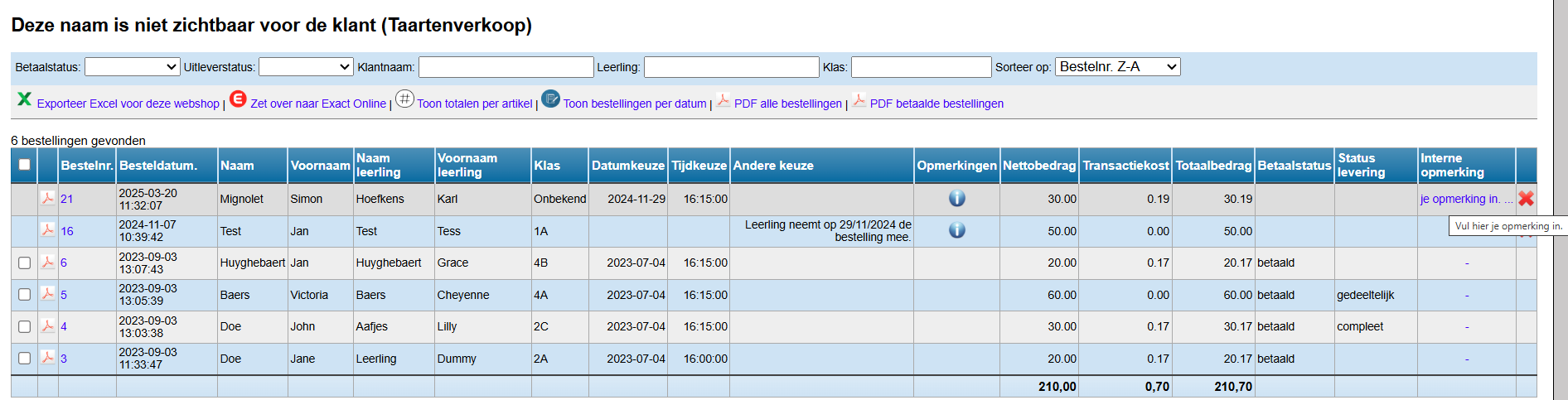The image size is (1568, 400).
Task: Click the Totaalbedrag column header
Action: click(x=1213, y=166)
